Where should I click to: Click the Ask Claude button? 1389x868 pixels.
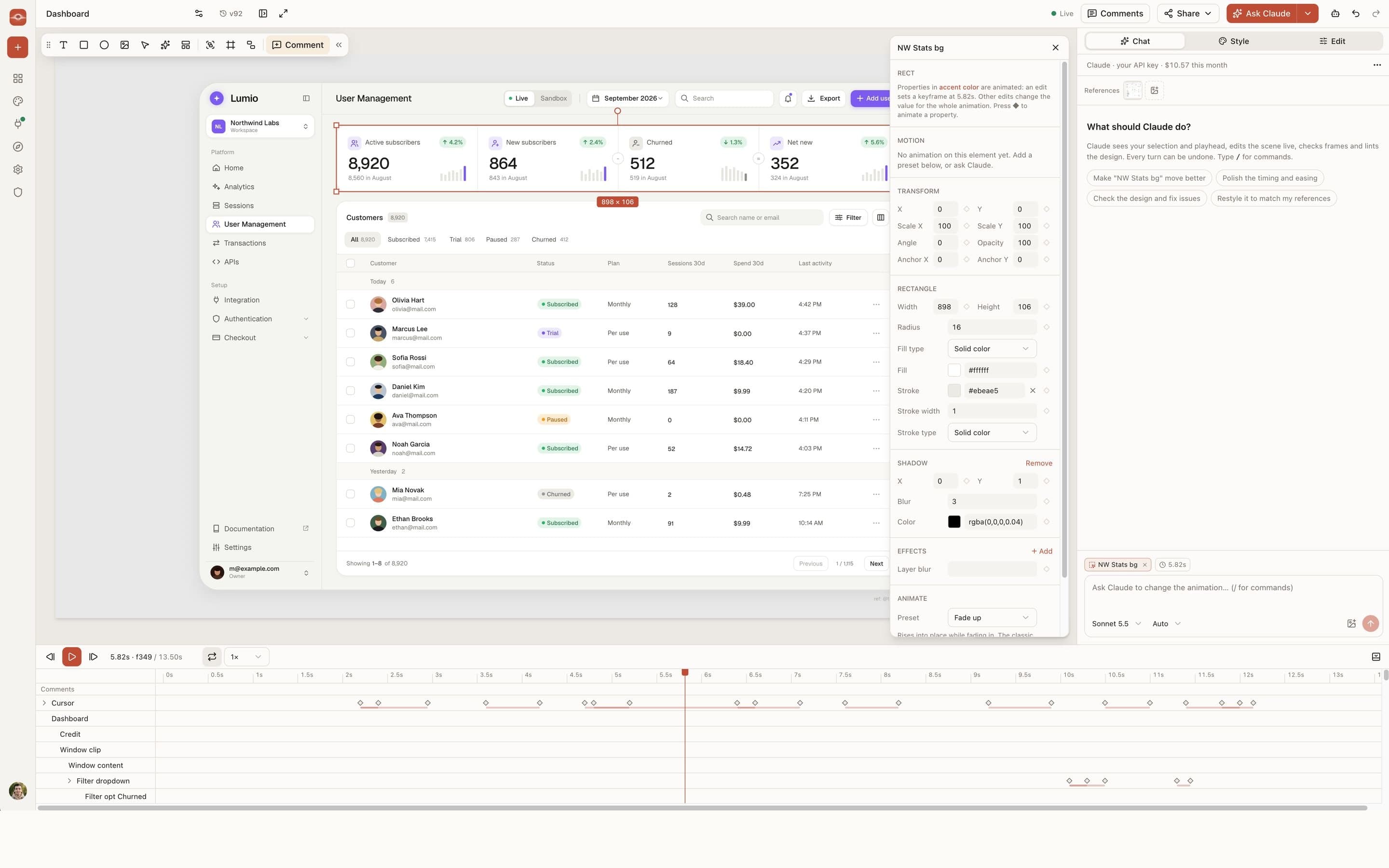coord(1262,14)
